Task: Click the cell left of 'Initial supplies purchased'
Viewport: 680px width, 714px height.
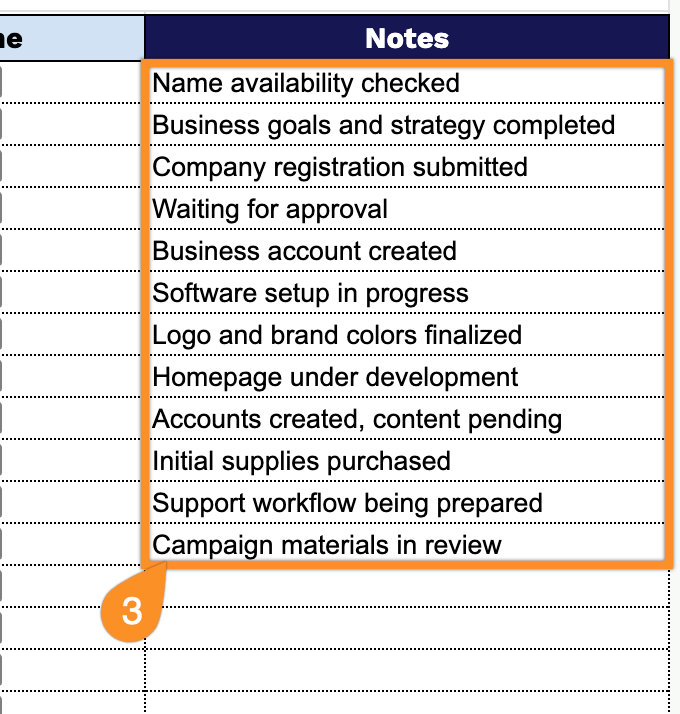Action: tap(72, 460)
